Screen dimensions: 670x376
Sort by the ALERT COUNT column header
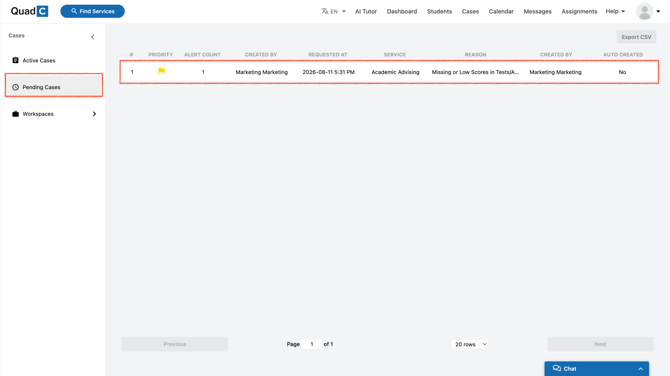[x=203, y=55]
